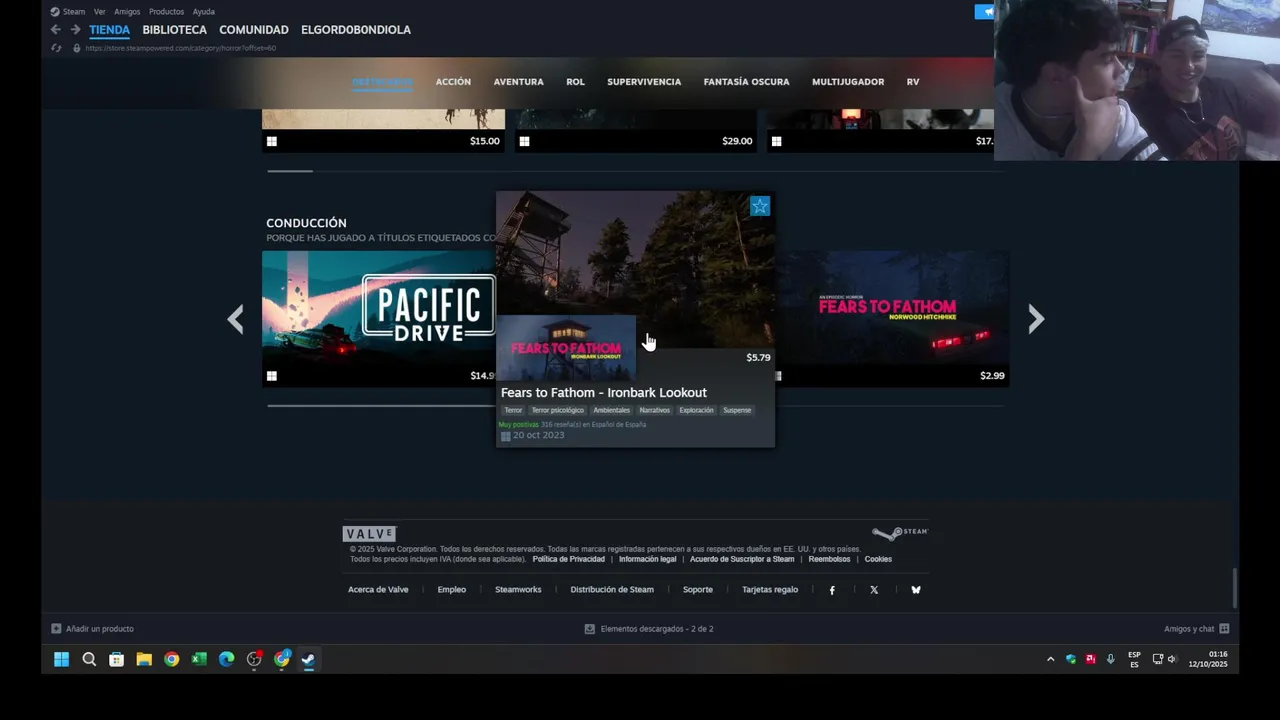Go forward with the Steam forward arrow

click(75, 30)
